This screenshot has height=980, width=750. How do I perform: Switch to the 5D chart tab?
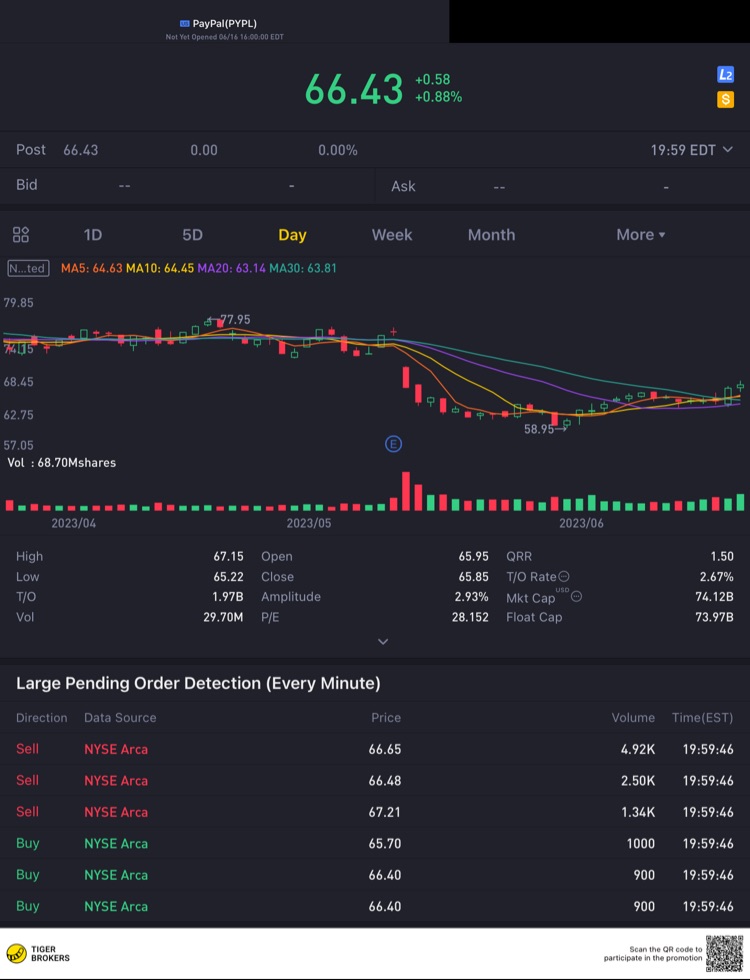(192, 235)
